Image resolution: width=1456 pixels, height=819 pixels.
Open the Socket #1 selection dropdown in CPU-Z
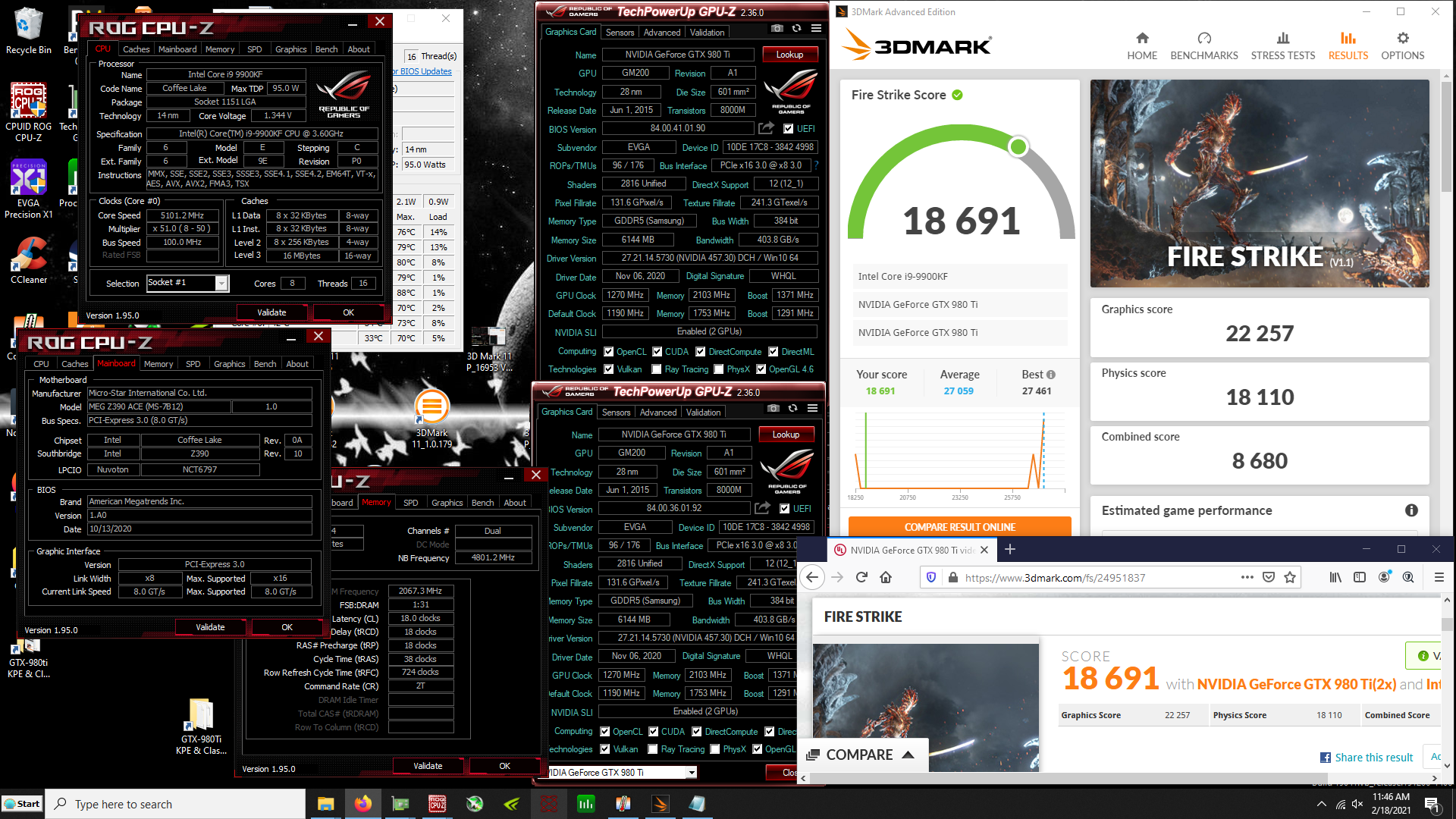[x=221, y=283]
